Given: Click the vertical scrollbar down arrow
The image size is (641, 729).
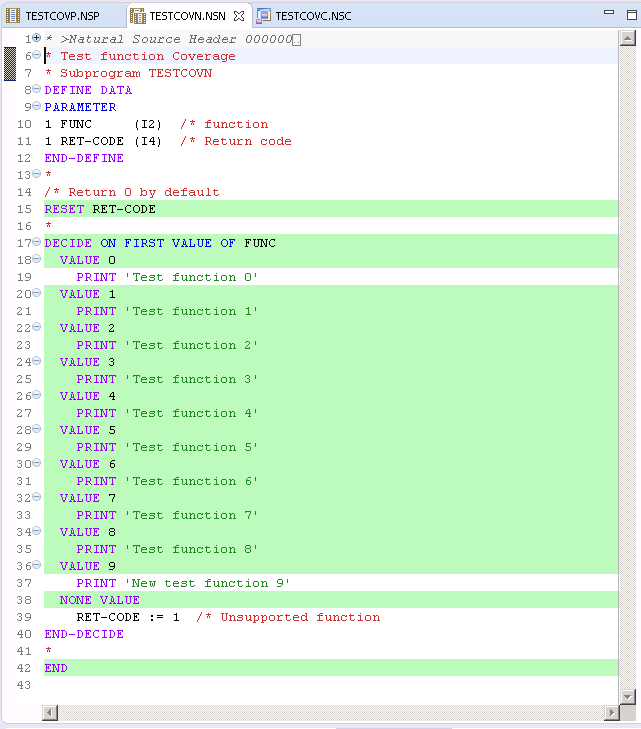Looking at the screenshot, I should [628, 695].
